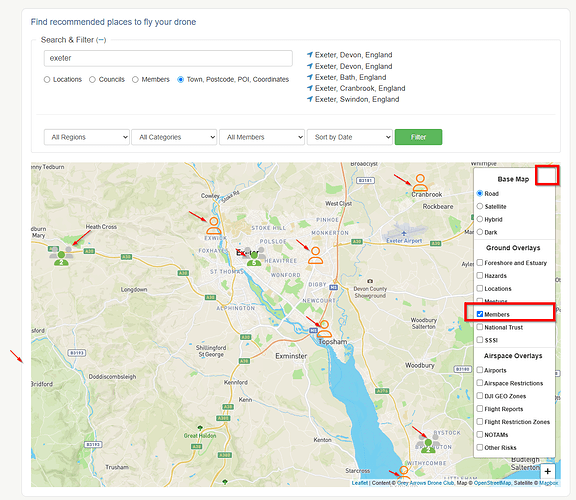
Task: Click the location arrow for Exeter, Cranbrook
Action: [310, 88]
